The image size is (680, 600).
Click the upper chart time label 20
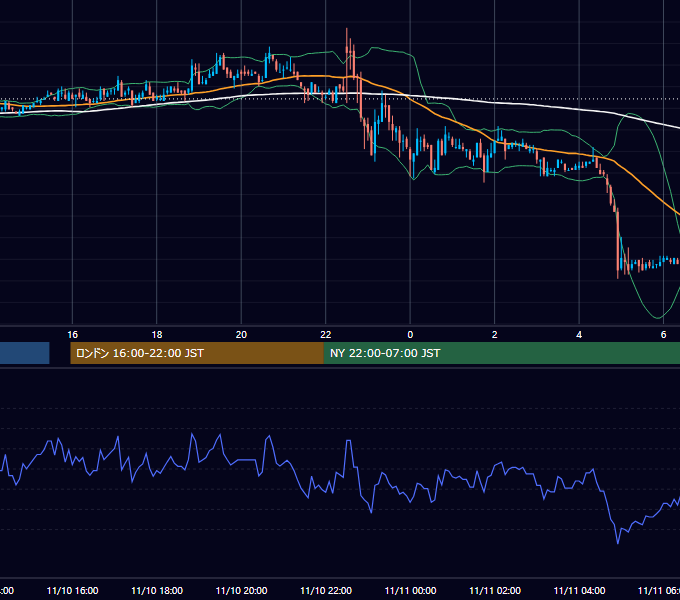(x=241, y=334)
